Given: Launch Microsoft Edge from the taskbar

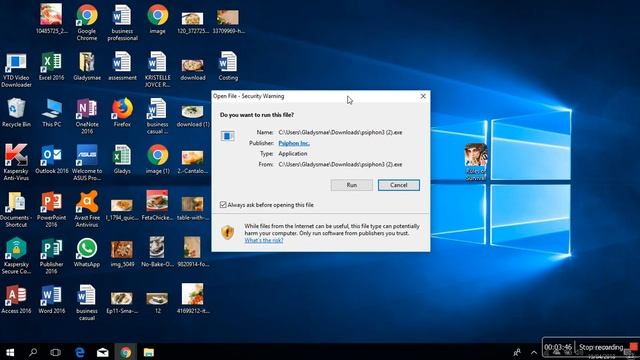Looking at the screenshot, I should (80, 352).
